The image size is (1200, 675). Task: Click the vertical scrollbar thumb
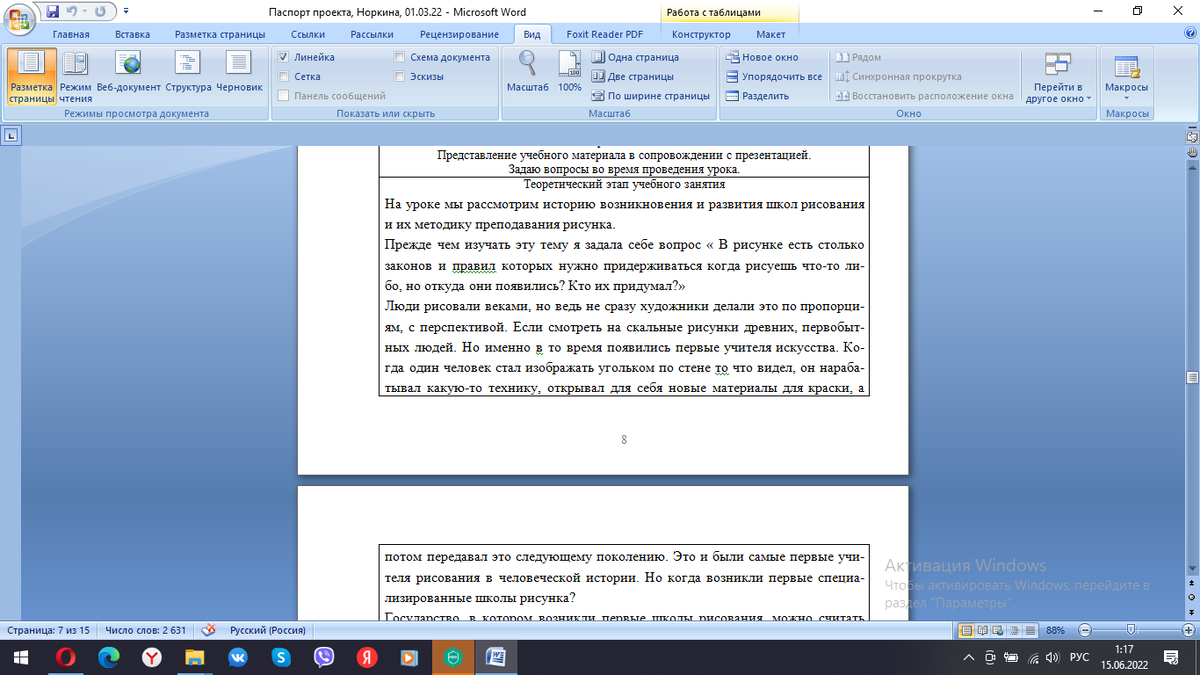pyautogui.click(x=1191, y=376)
